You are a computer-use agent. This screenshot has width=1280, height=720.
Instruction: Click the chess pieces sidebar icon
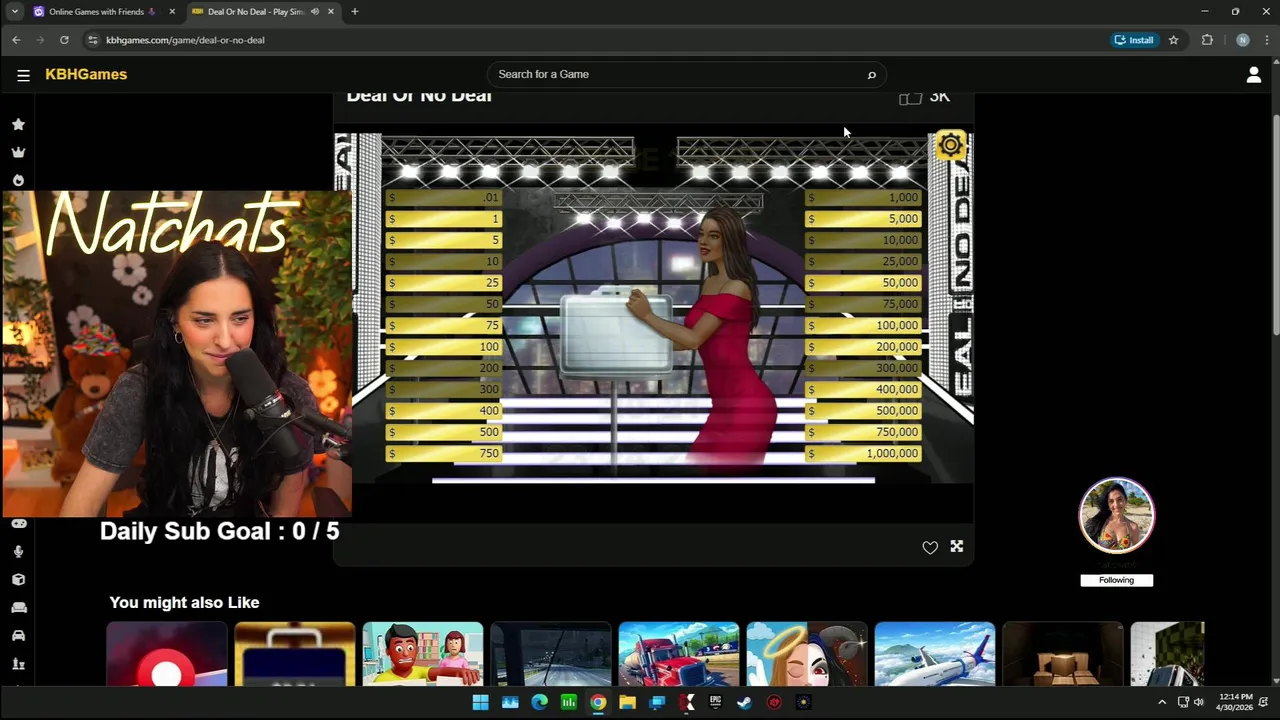click(18, 664)
